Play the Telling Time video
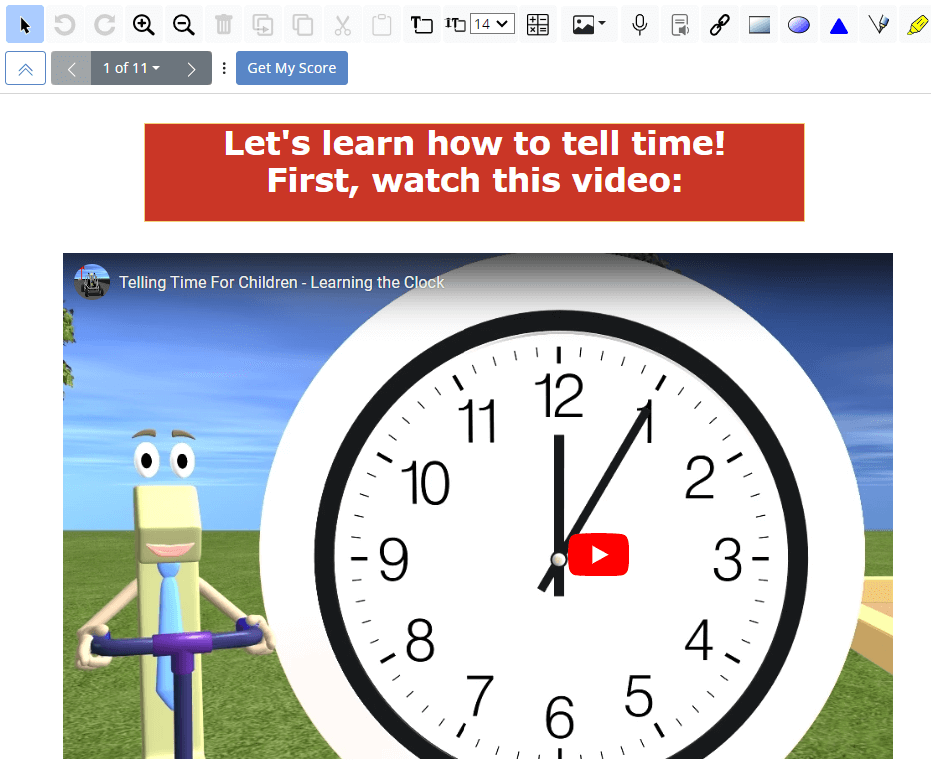 [598, 554]
